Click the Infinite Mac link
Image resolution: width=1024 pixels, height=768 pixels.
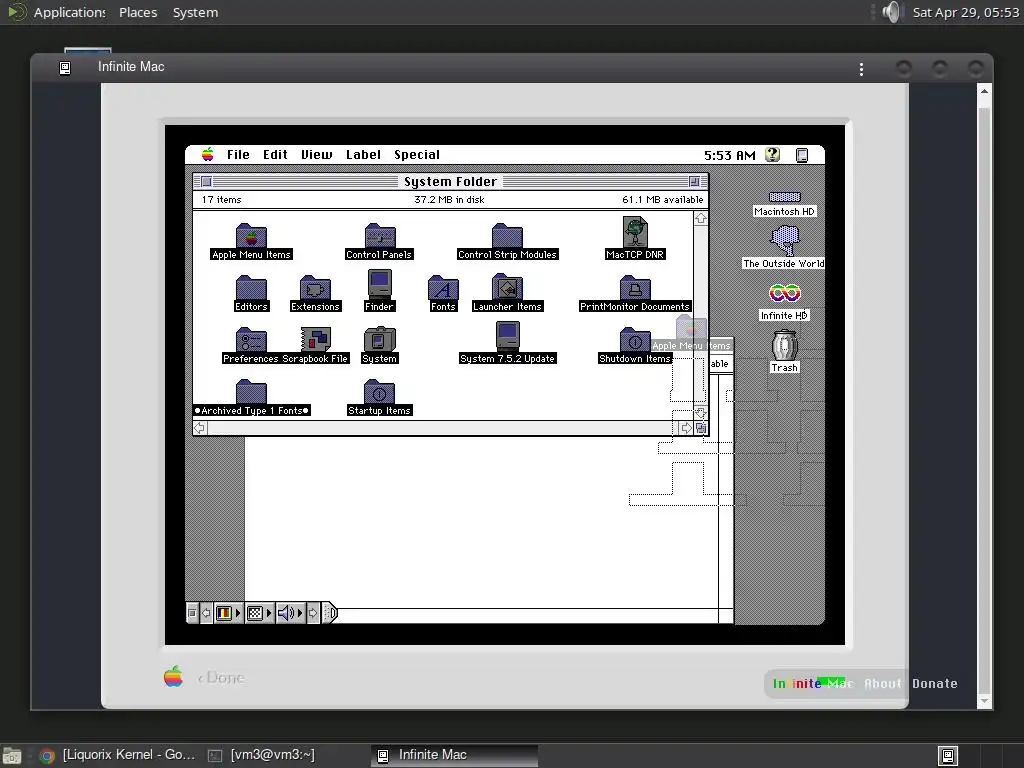point(813,684)
